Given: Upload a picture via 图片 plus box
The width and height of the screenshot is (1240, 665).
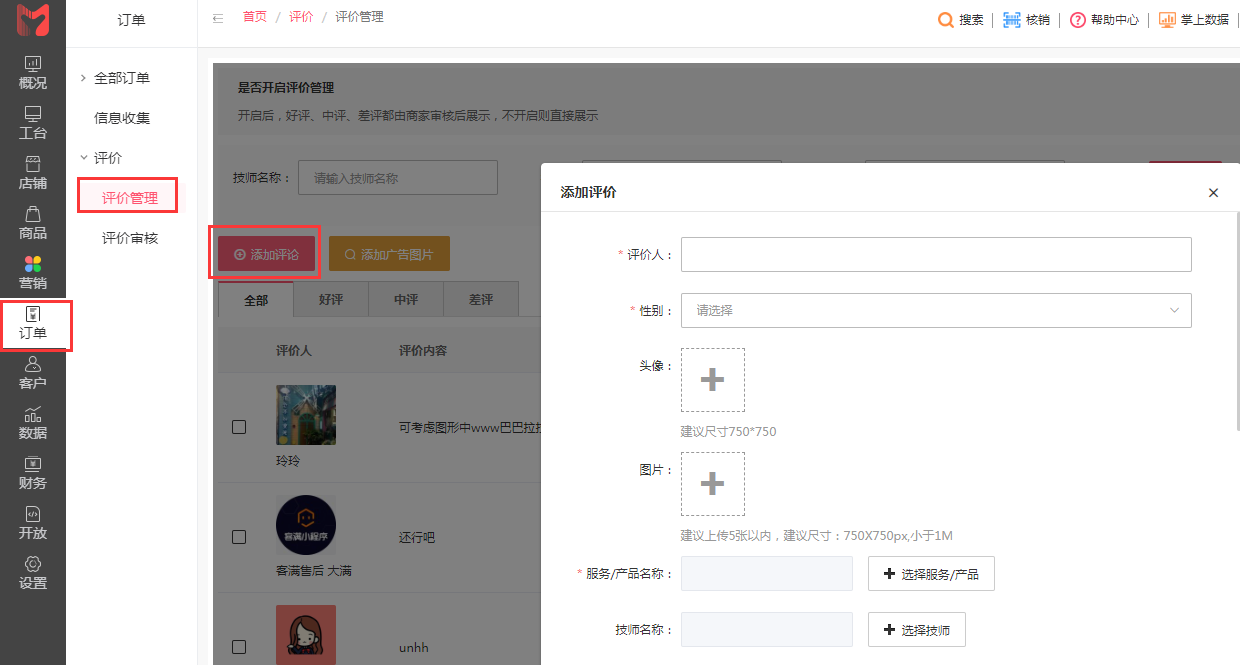Looking at the screenshot, I should coord(713,484).
